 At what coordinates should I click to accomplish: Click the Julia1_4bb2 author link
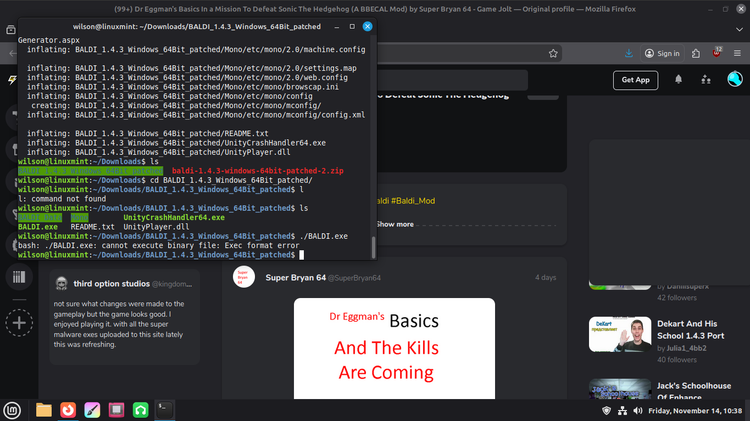click(x=686, y=348)
